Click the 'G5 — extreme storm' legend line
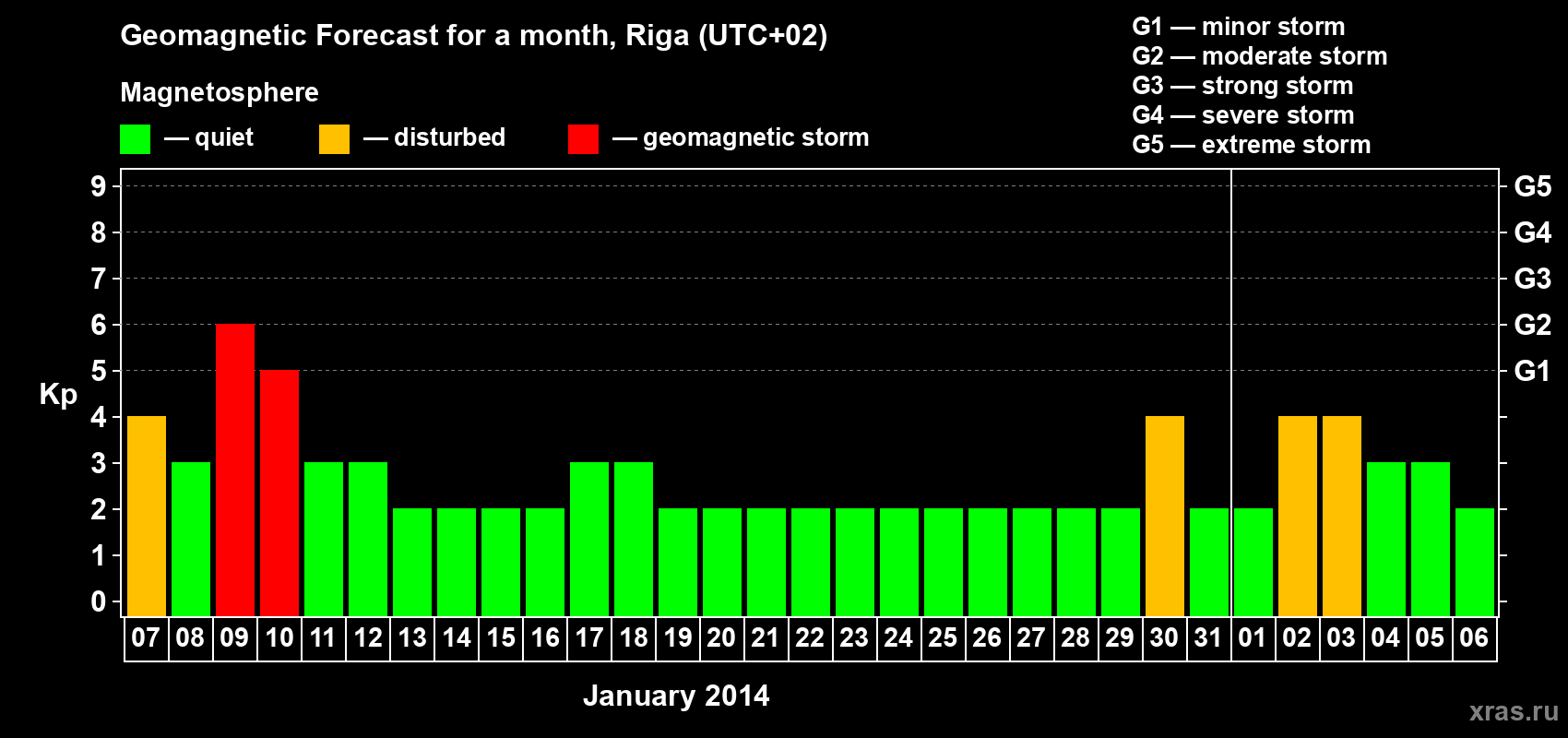Screen dimensions: 1568x738 click(x=1252, y=145)
